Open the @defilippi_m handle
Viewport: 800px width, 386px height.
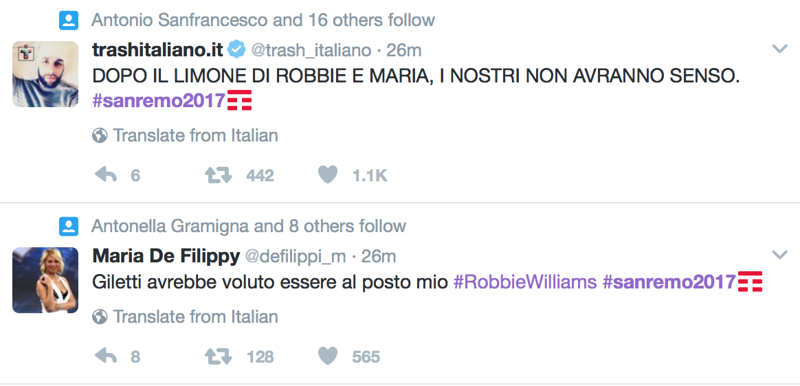point(295,256)
